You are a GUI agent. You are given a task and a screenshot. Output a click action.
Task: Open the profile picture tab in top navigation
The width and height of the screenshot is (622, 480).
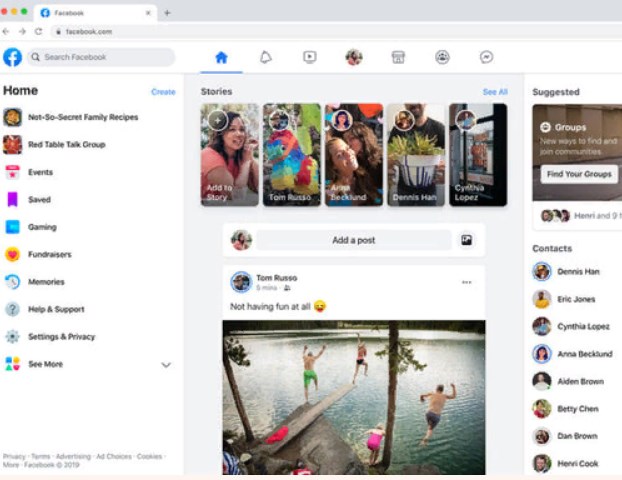(x=354, y=57)
